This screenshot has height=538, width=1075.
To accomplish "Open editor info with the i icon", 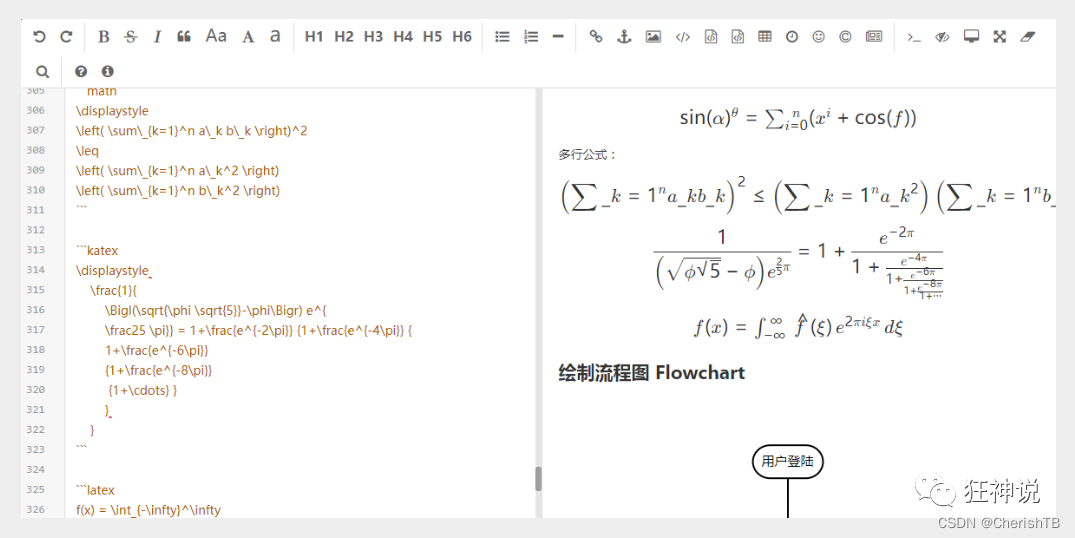I will [107, 71].
